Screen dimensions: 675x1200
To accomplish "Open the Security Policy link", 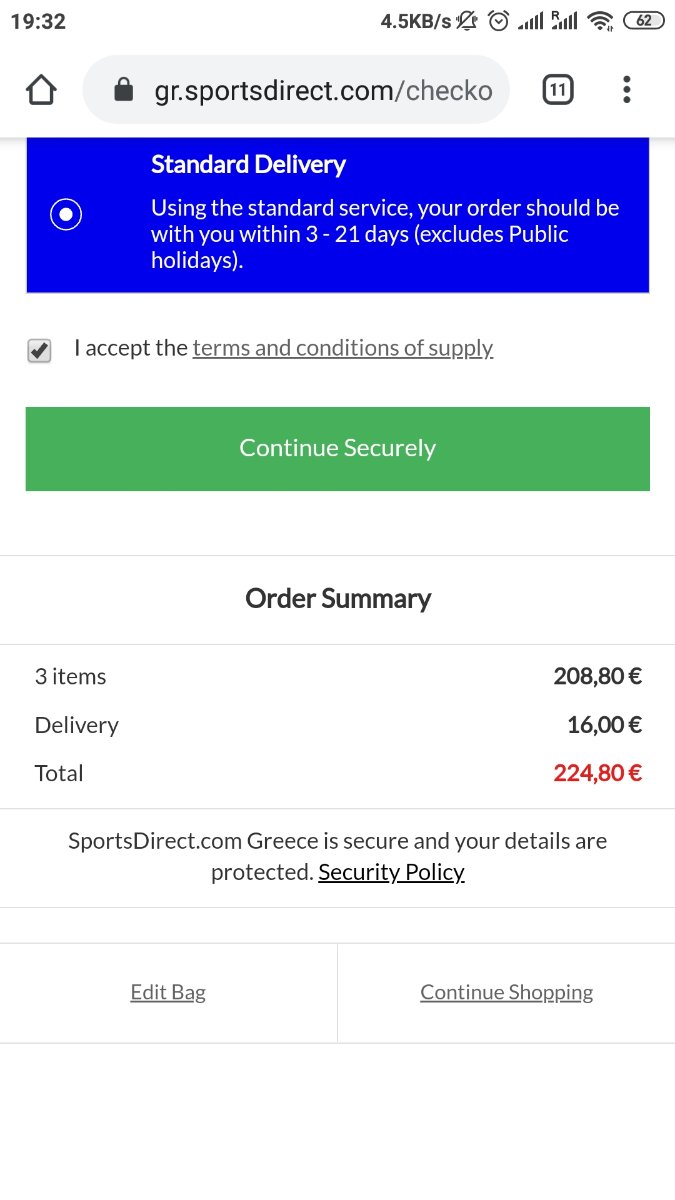I will pyautogui.click(x=392, y=872).
